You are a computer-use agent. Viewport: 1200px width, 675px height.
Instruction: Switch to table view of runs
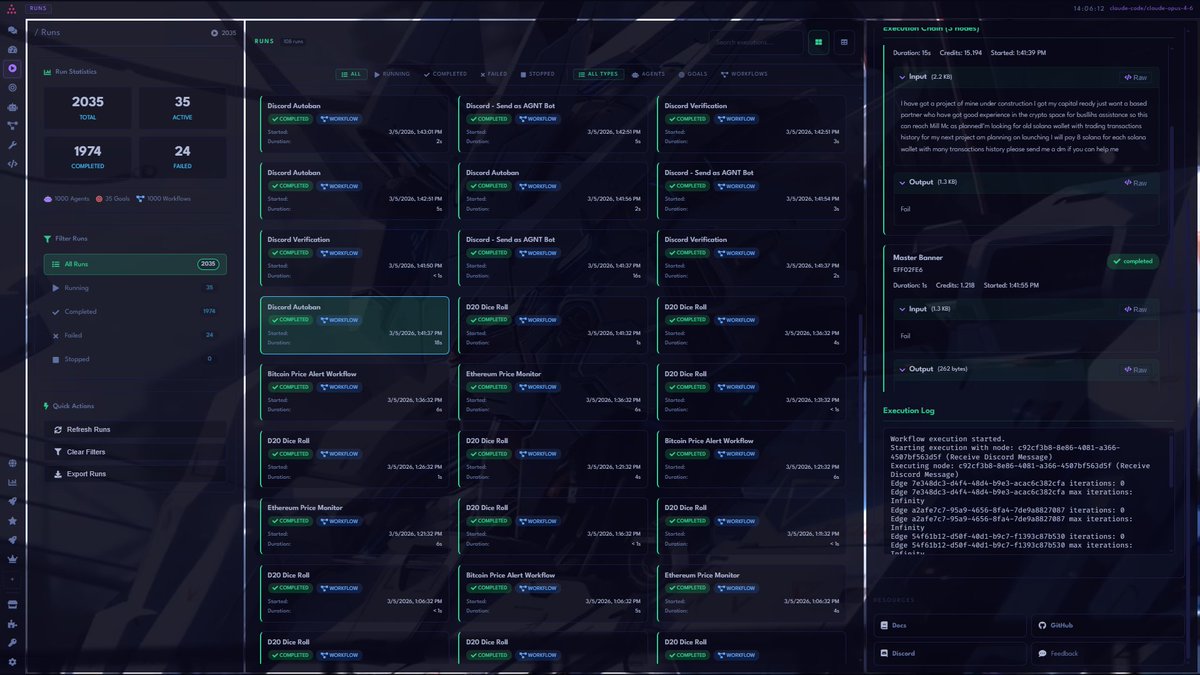(844, 42)
